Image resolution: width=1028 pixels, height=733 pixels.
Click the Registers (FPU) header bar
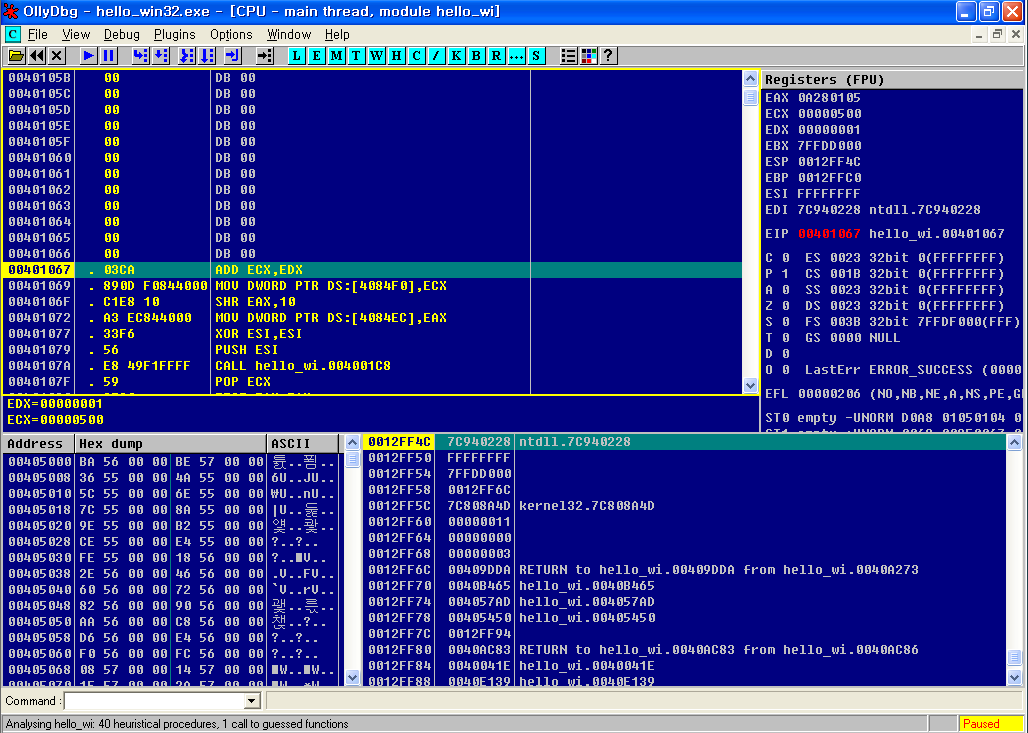890,79
